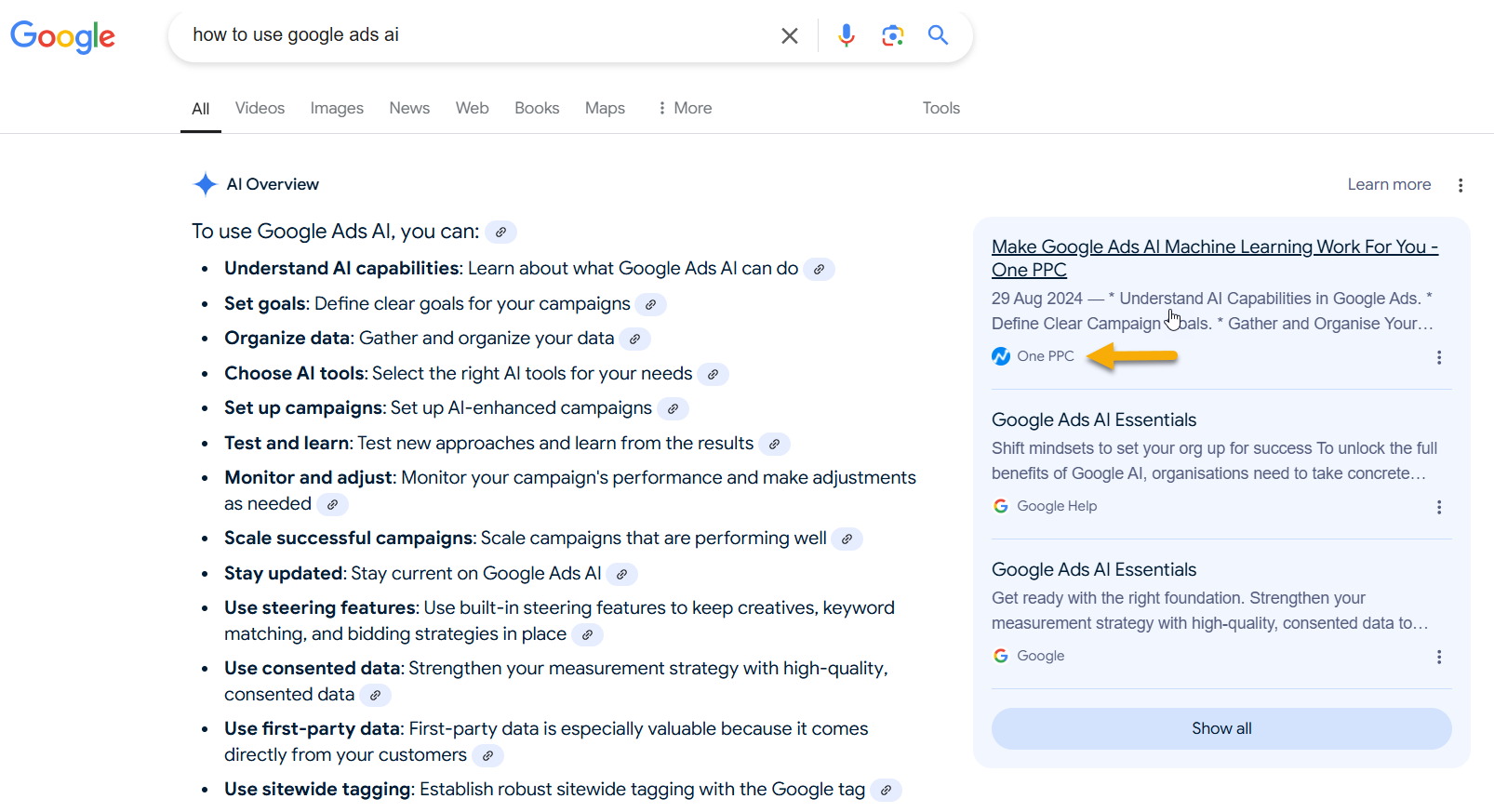Open three-dot menu for the Google source result
The height and width of the screenshot is (812, 1494).
pos(1439,657)
